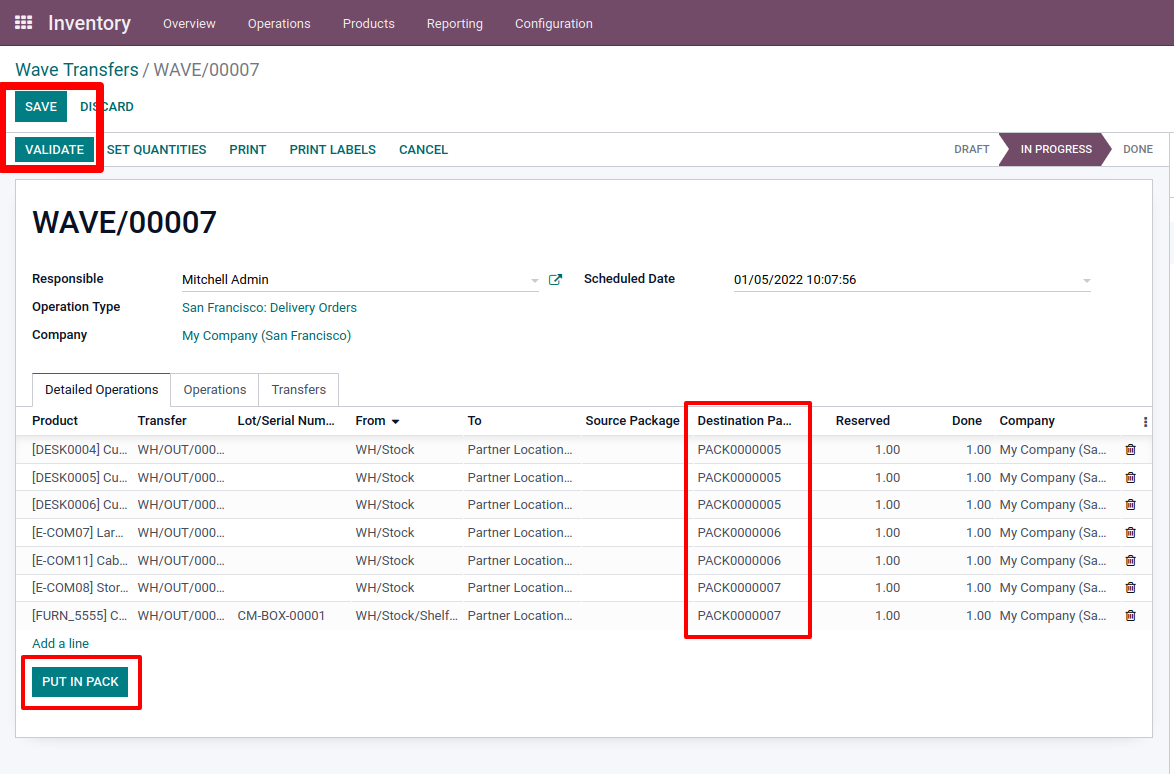Viewport: 1174px width, 774px height.
Task: Click the Save button
Action: (x=41, y=106)
